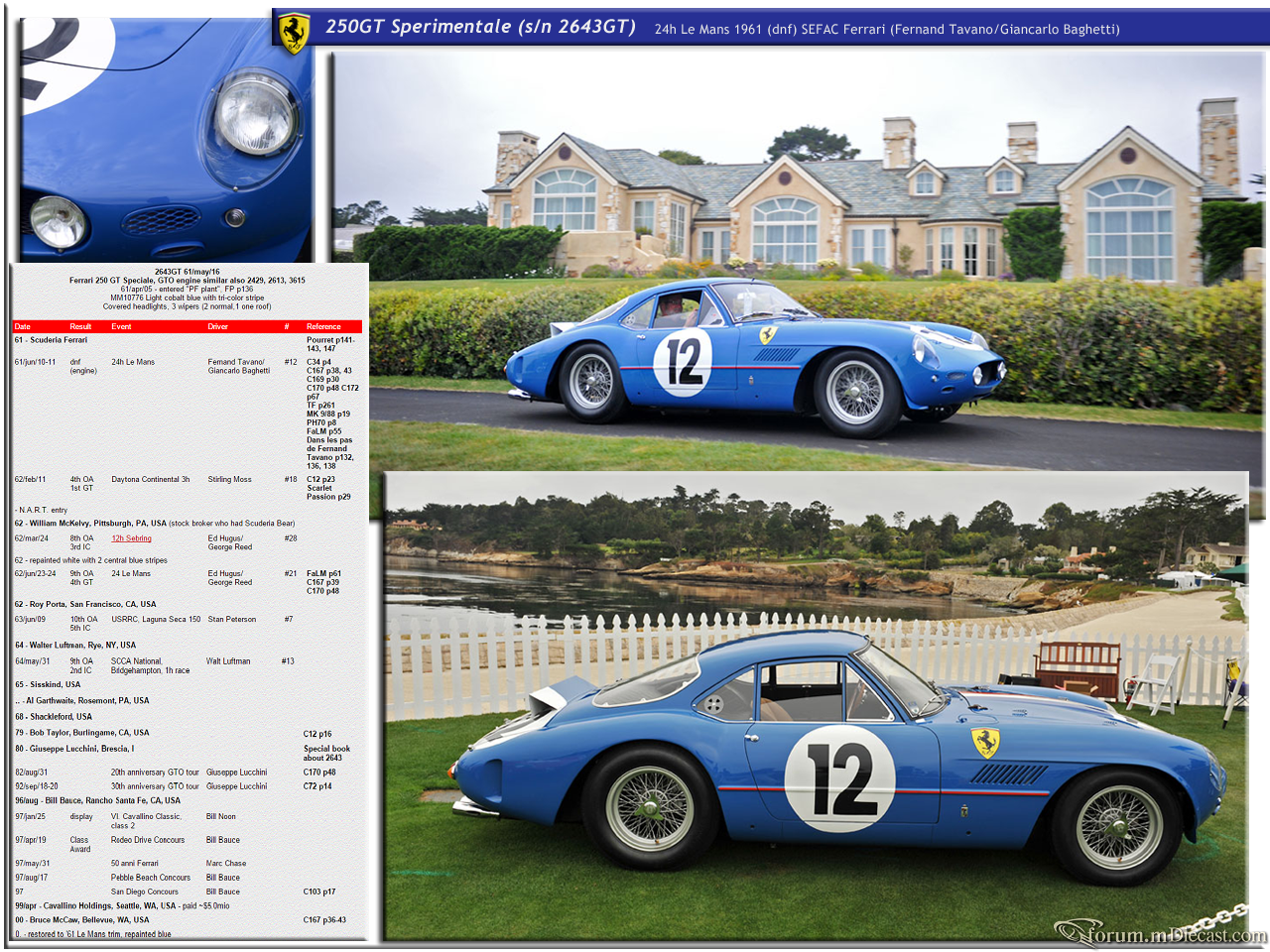Click the 'SCCA National, Bridgehampton, 1h race' event
The width and height of the screenshot is (1270, 952).
pyautogui.click(x=150, y=665)
